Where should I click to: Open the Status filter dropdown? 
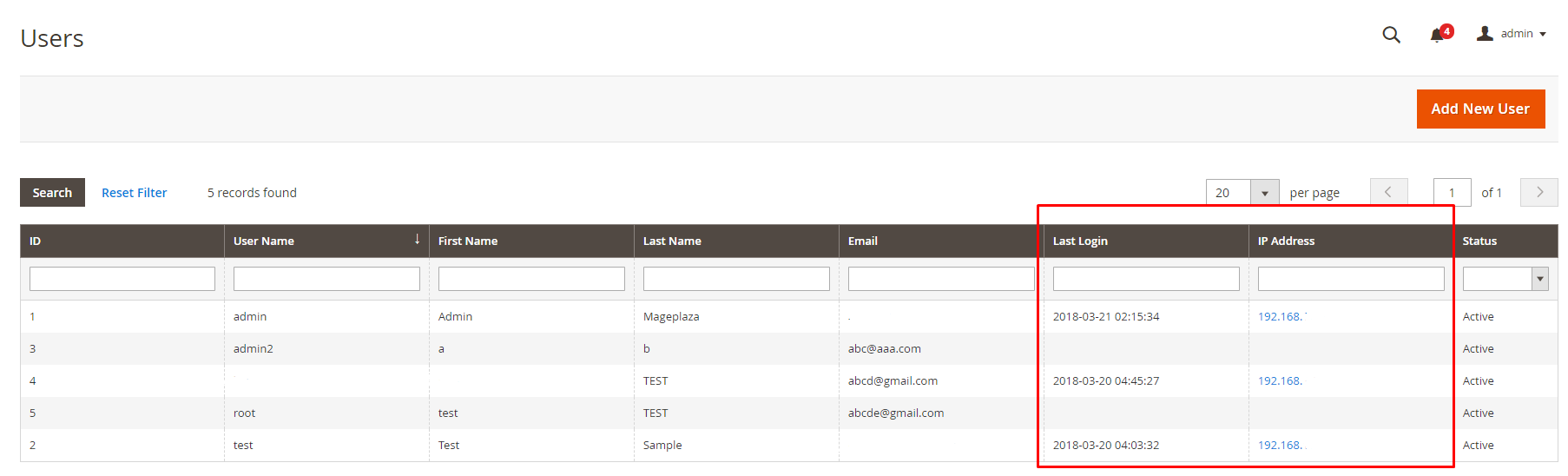pos(1505,279)
